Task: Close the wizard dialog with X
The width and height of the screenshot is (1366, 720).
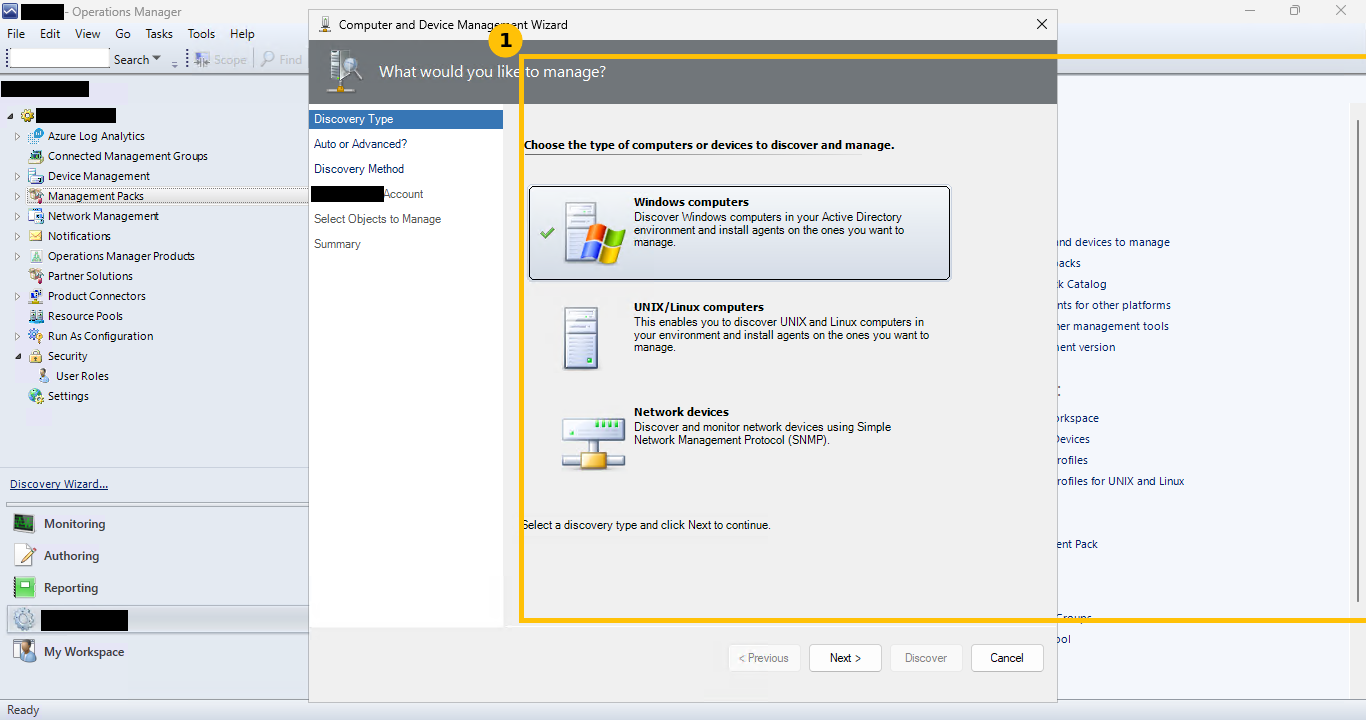Action: coord(1041,24)
